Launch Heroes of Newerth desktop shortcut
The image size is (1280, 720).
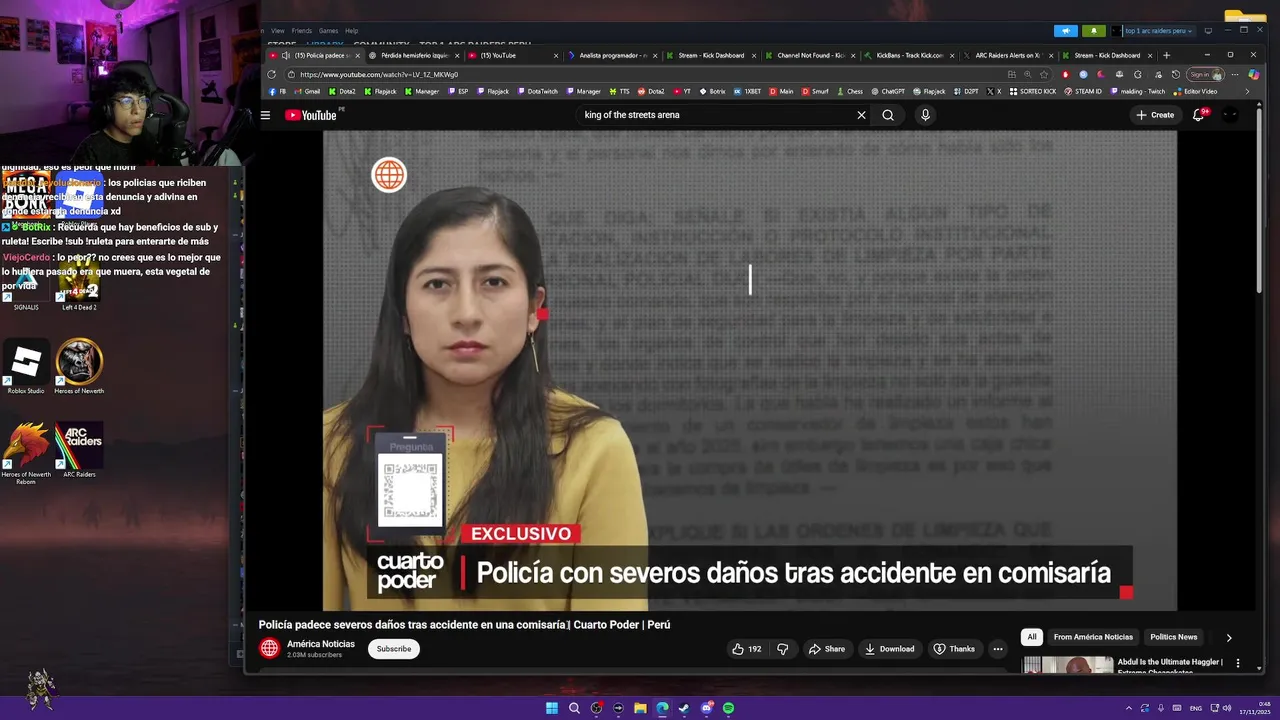79,366
